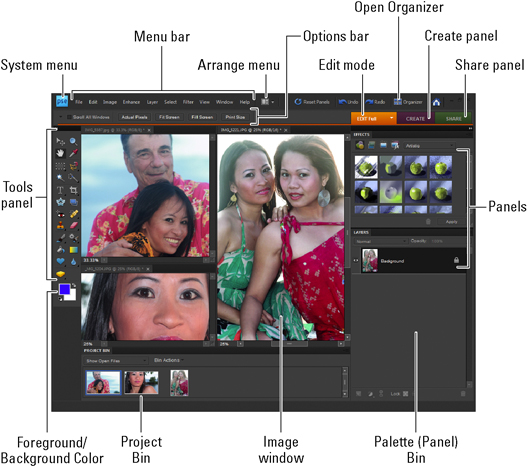Open the Enhance menu

pos(131,102)
